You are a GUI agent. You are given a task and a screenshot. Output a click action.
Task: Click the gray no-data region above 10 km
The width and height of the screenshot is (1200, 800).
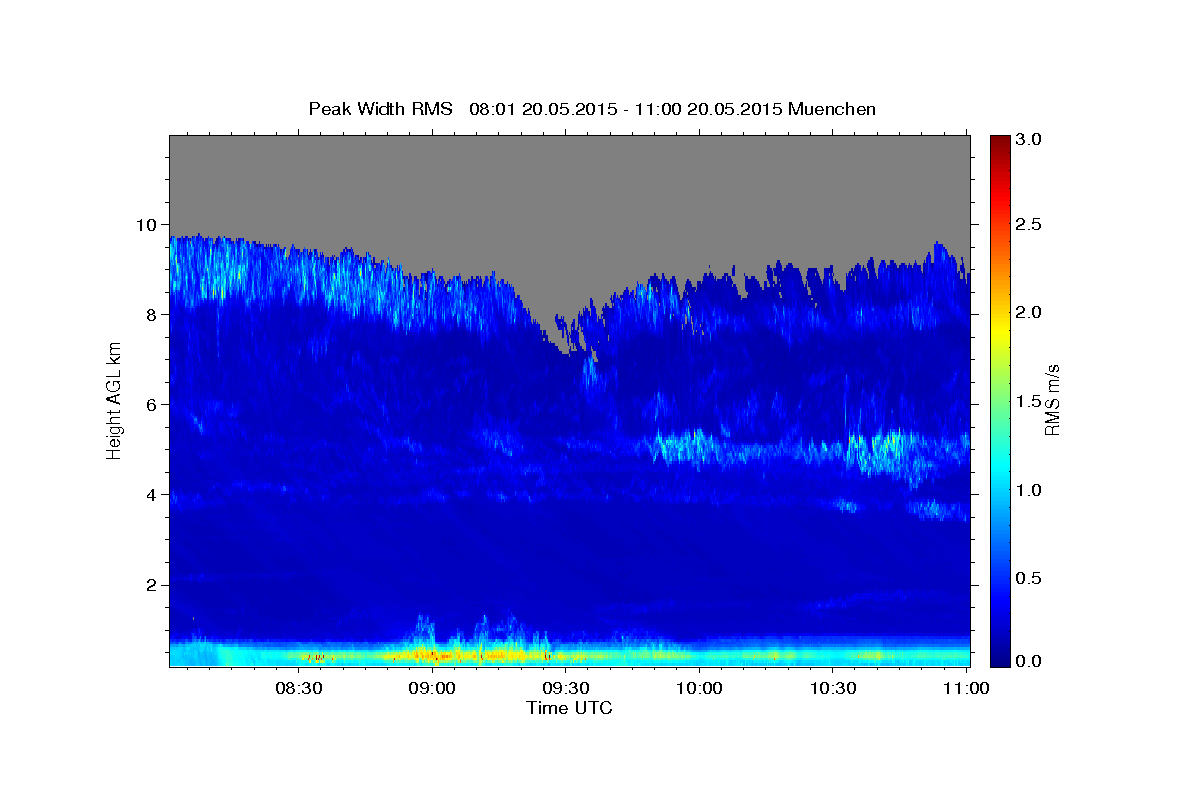(569, 180)
